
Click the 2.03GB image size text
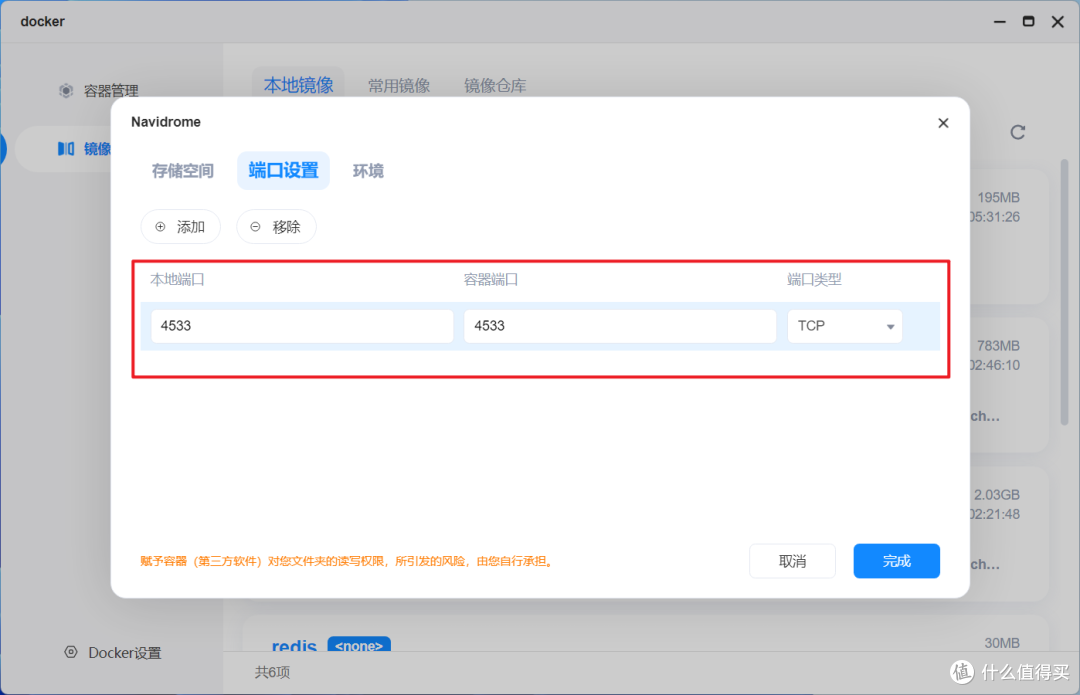click(x=997, y=495)
